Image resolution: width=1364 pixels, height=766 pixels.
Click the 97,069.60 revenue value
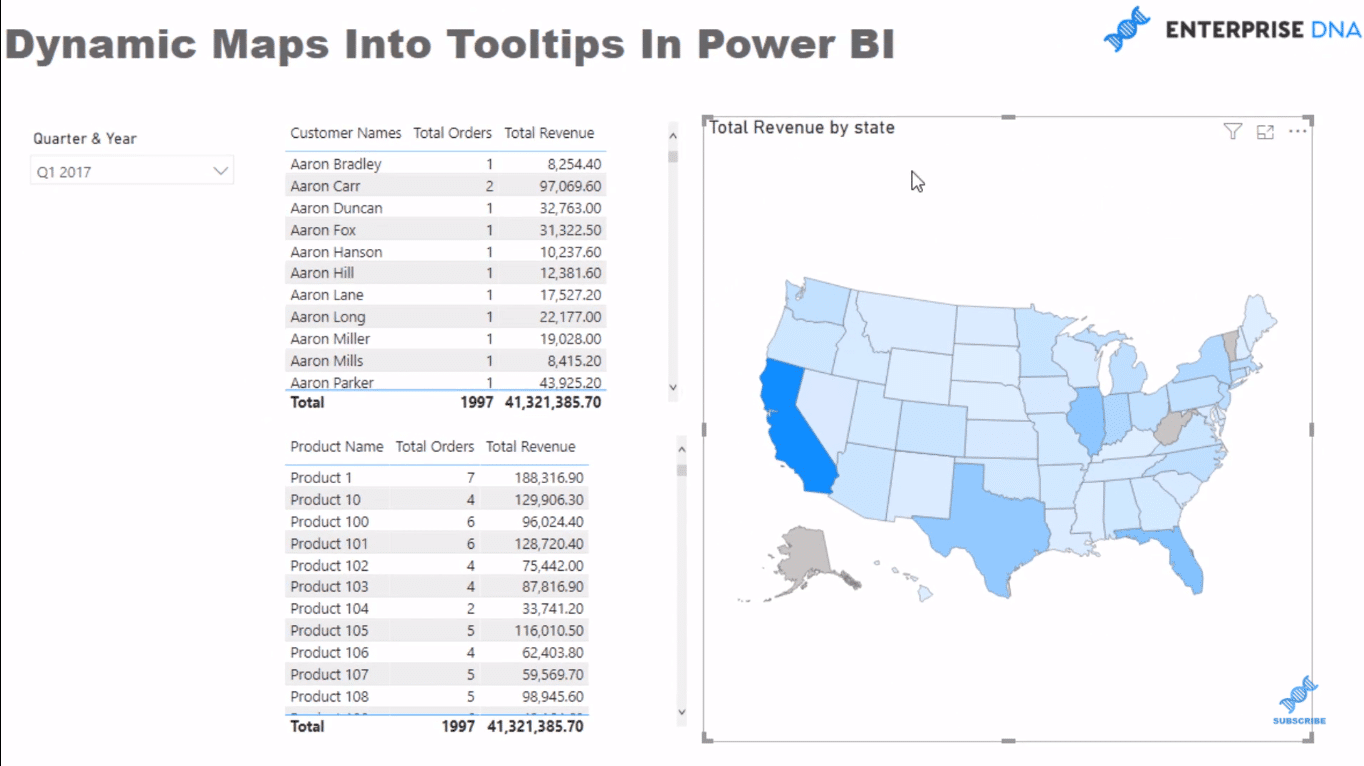pos(571,186)
